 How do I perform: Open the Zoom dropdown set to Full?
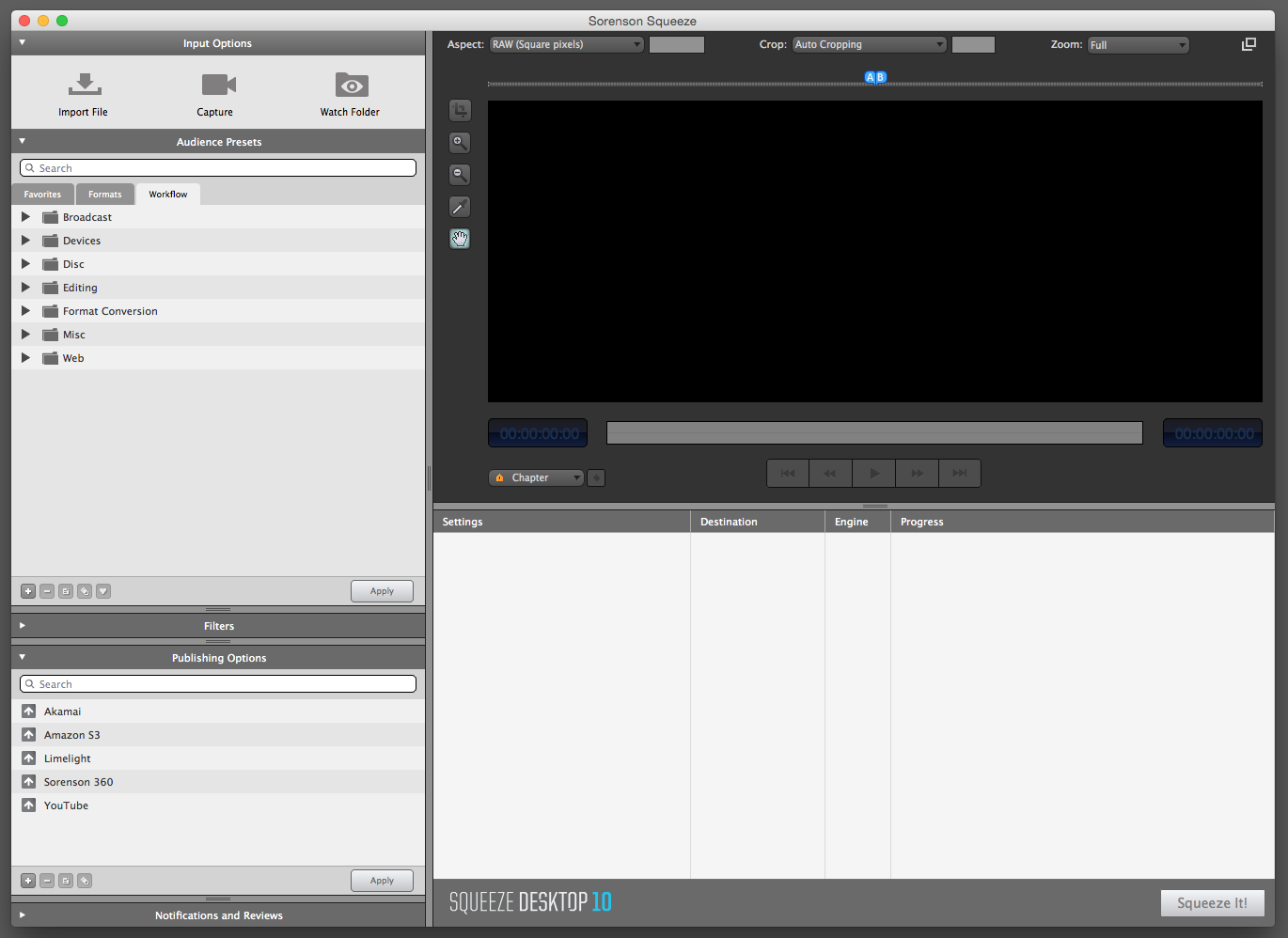tap(1139, 45)
